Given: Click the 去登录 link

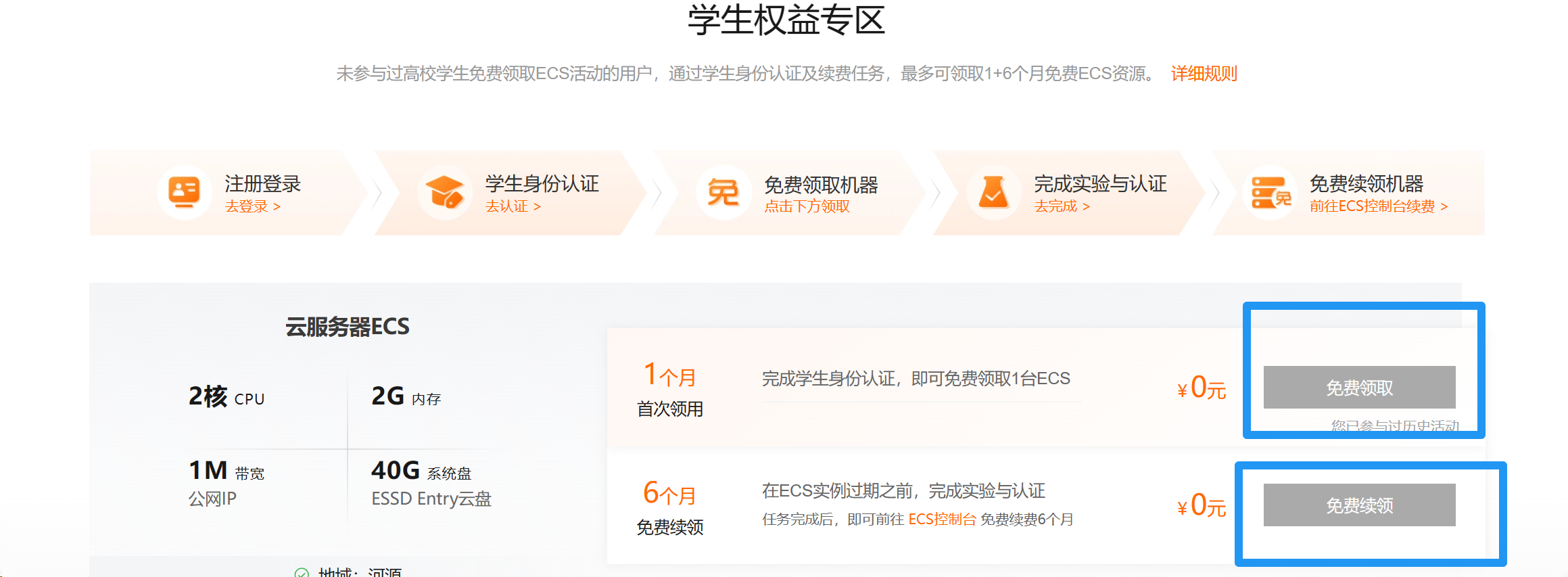Looking at the screenshot, I should pyautogui.click(x=252, y=206).
